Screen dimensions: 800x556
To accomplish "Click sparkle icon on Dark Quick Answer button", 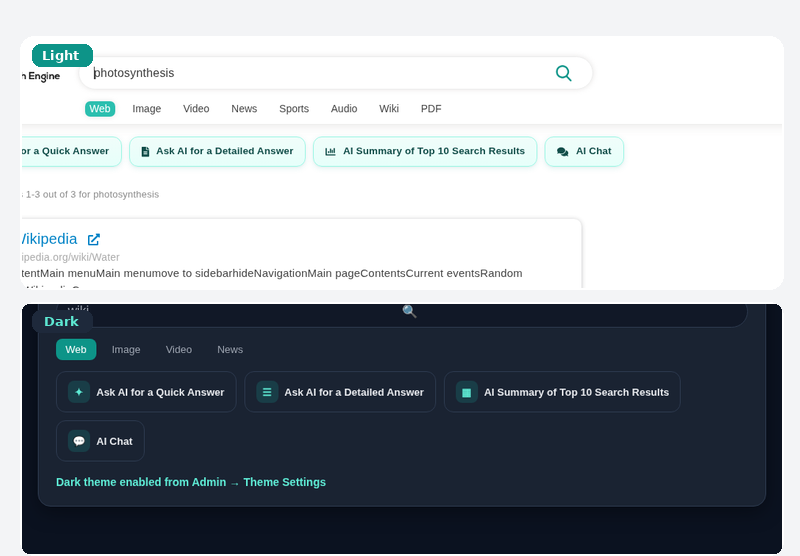I will tap(79, 392).
